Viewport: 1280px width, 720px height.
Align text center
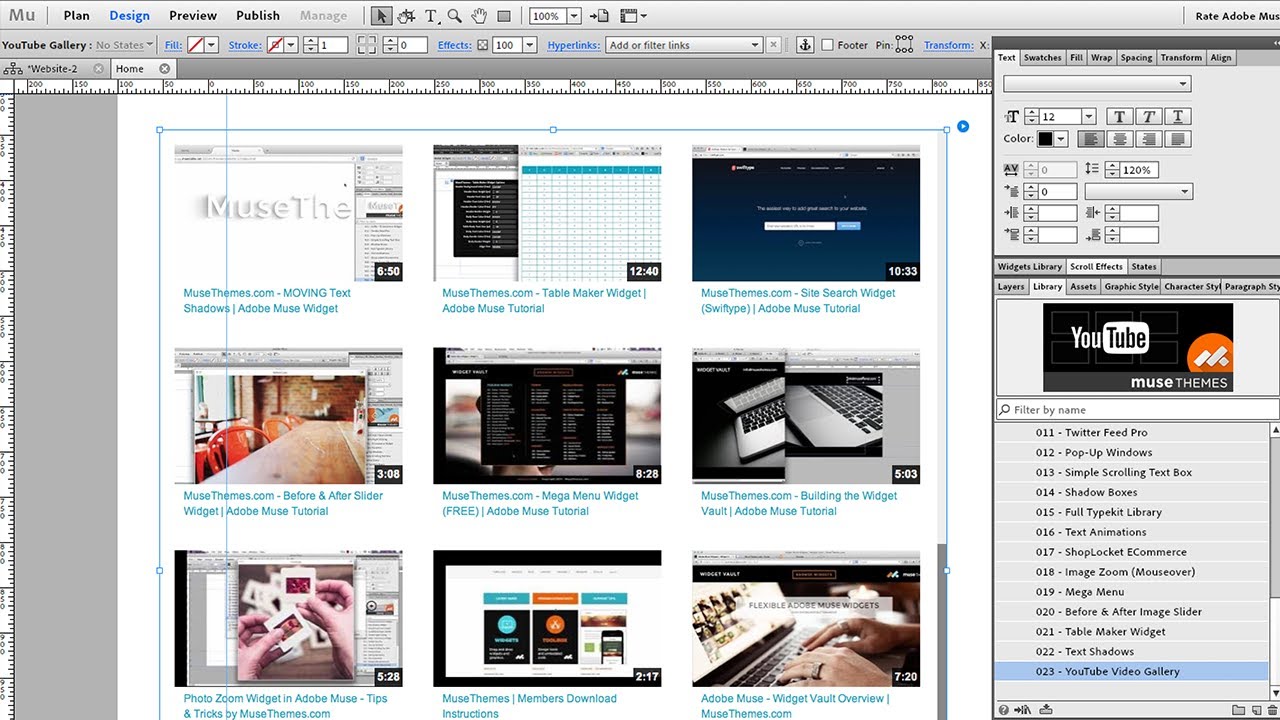1119,139
